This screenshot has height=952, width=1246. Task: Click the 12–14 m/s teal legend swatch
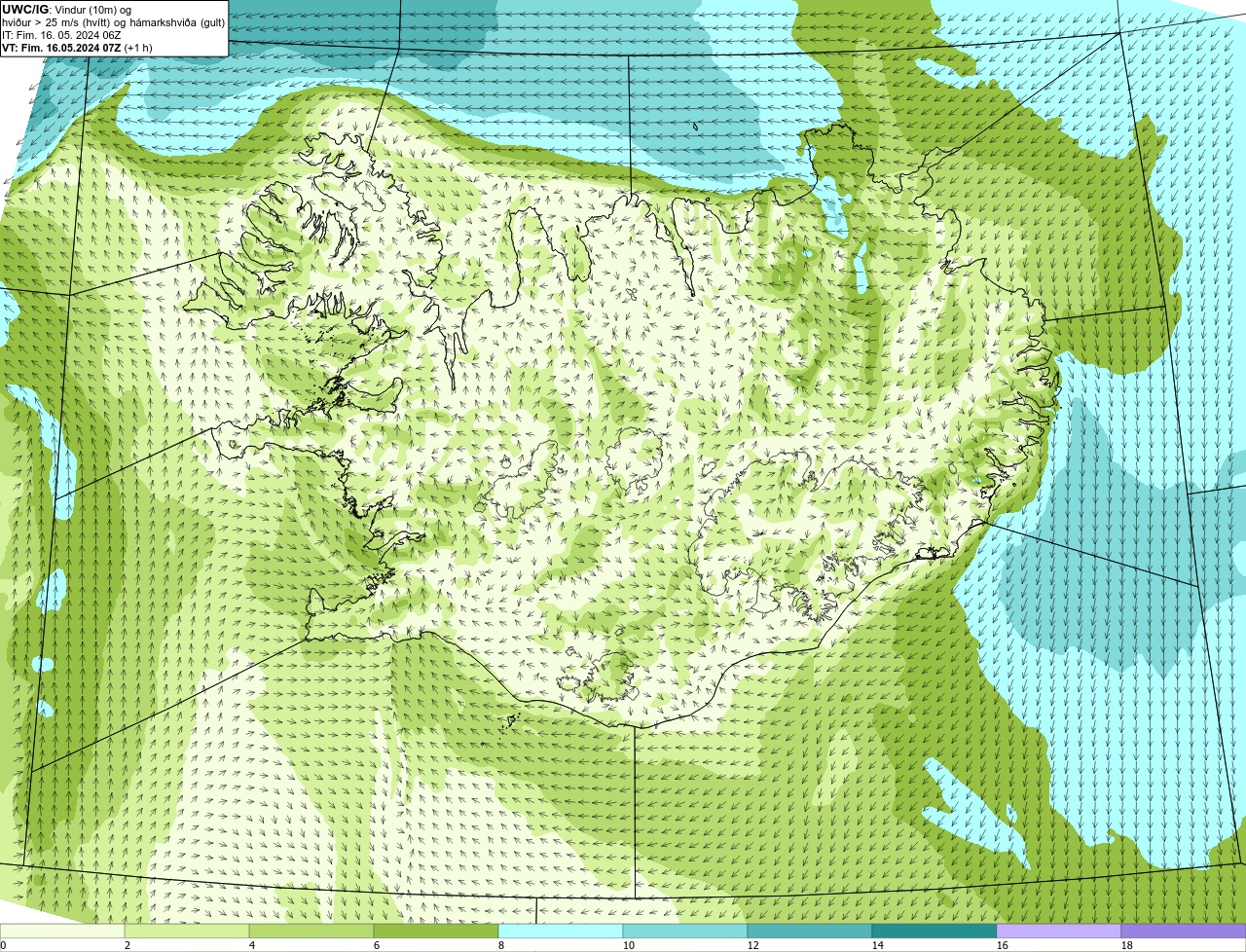point(810,932)
